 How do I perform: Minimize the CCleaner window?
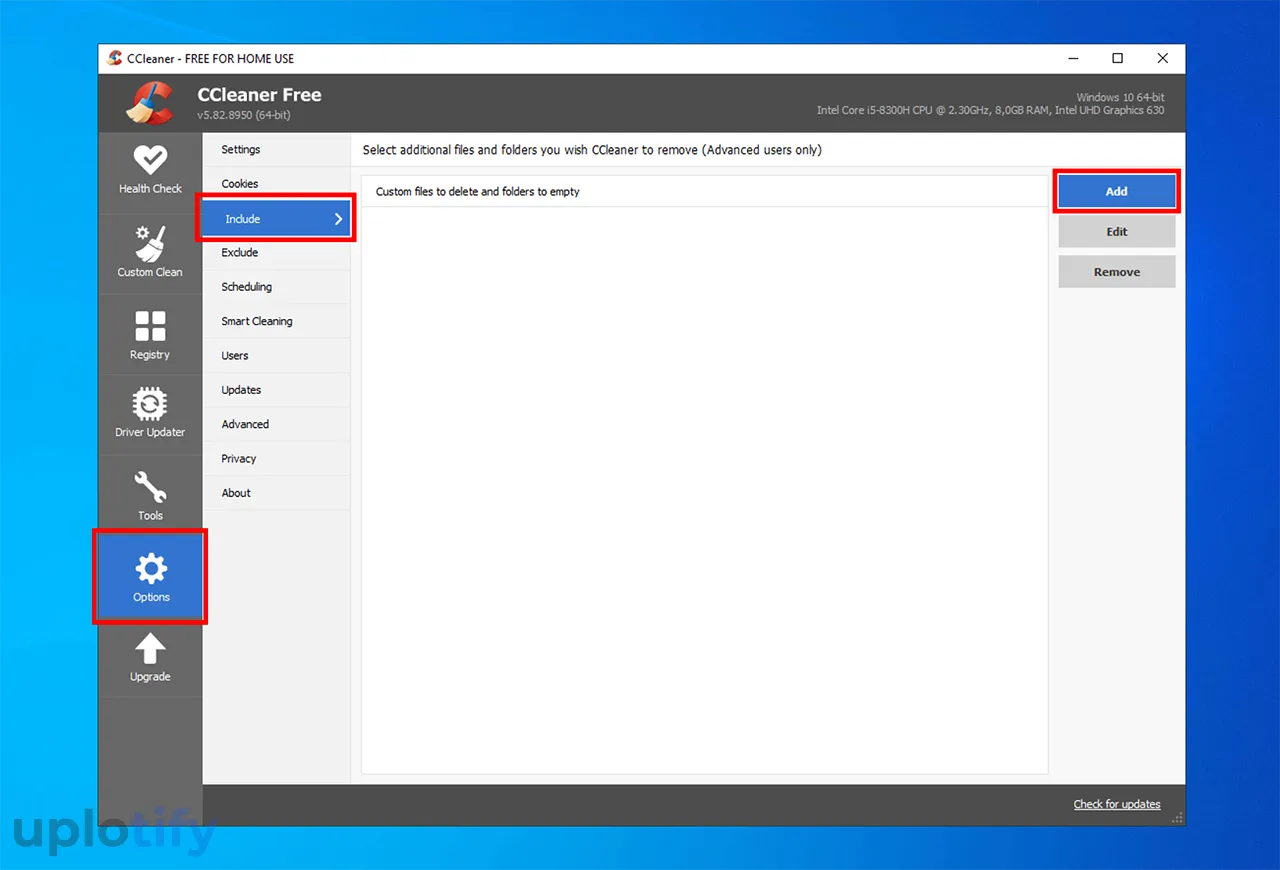coord(1072,58)
